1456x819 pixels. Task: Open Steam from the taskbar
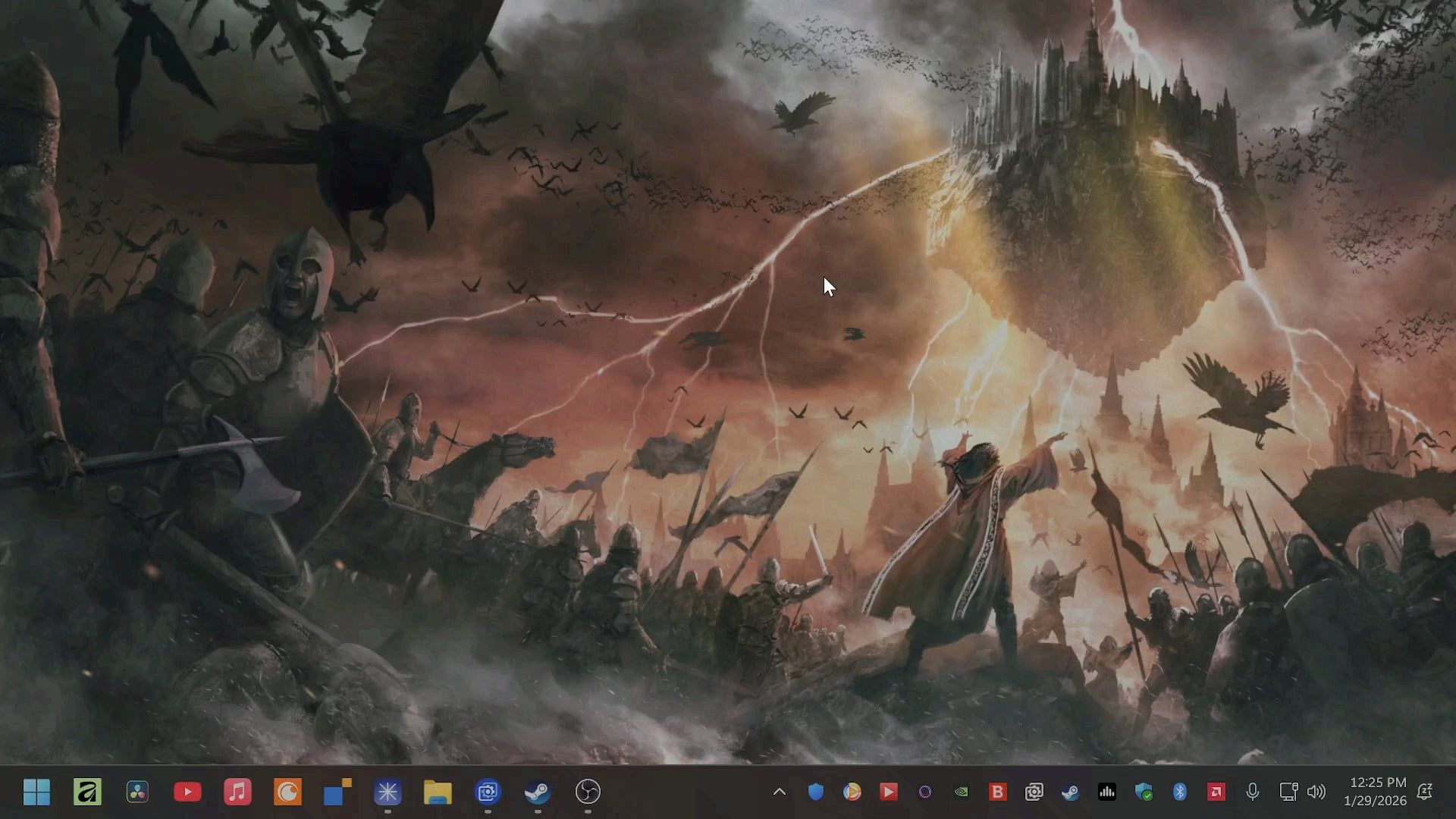point(538,792)
